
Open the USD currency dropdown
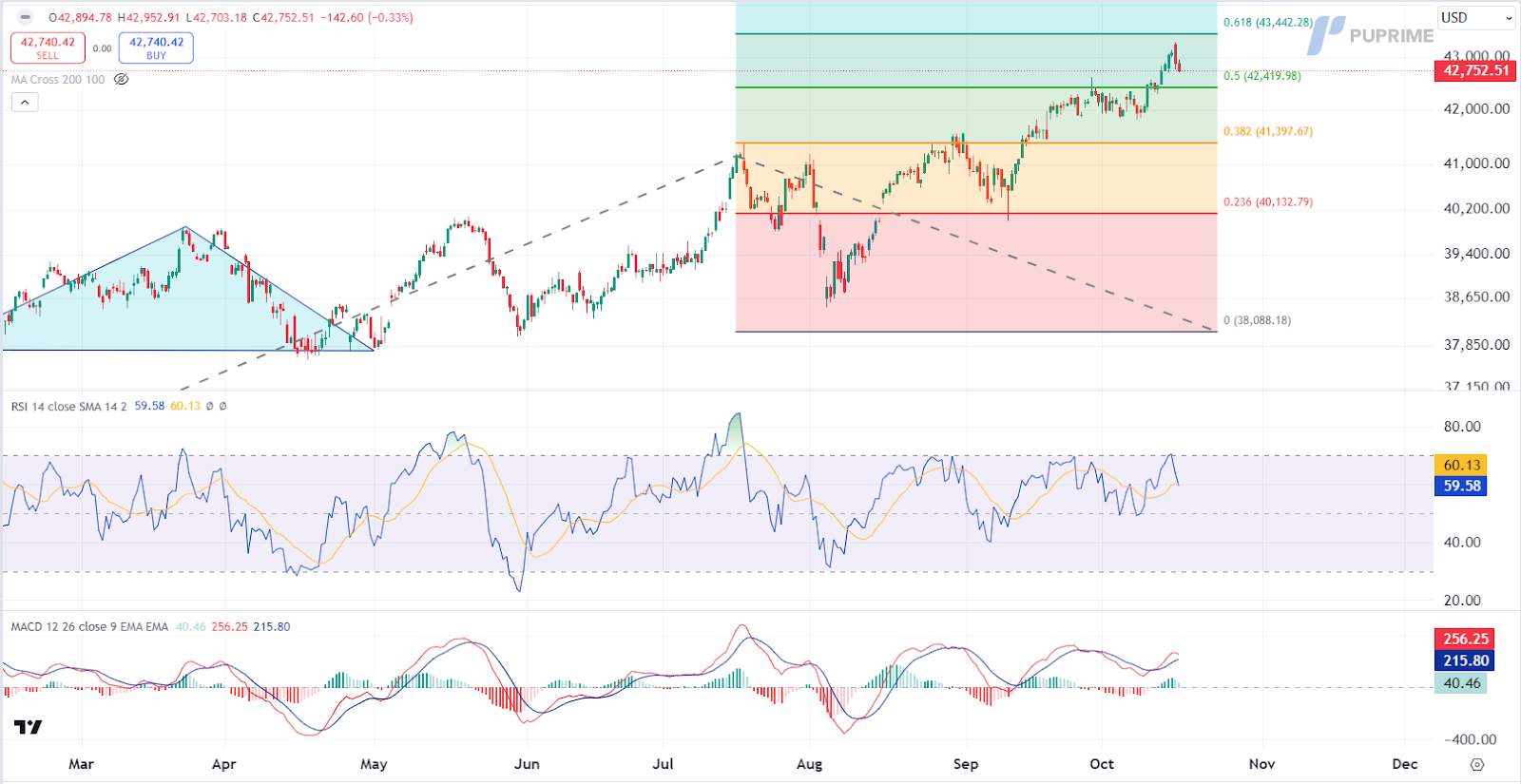(x=1476, y=17)
